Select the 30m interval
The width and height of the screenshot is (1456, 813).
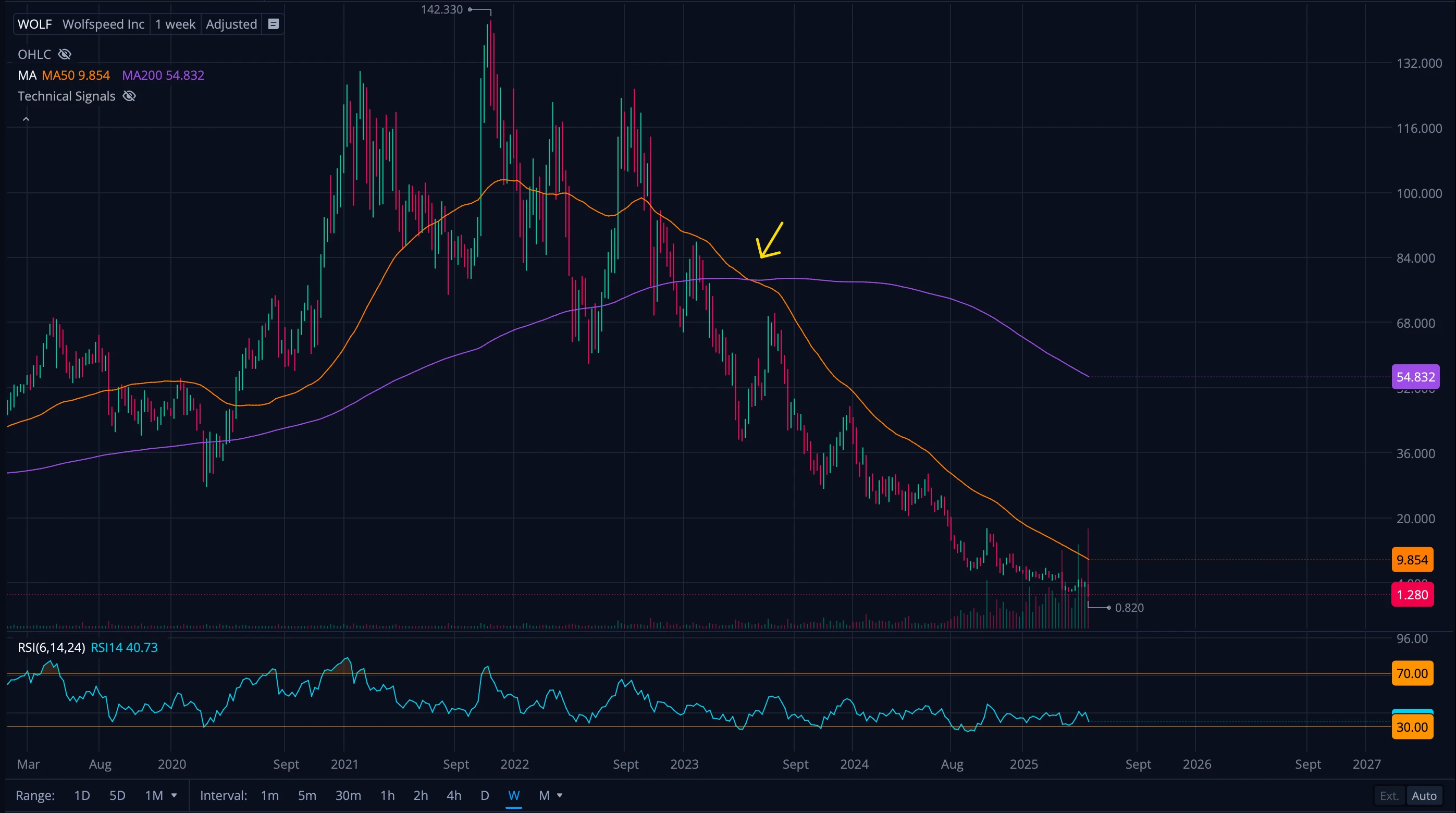(348, 795)
